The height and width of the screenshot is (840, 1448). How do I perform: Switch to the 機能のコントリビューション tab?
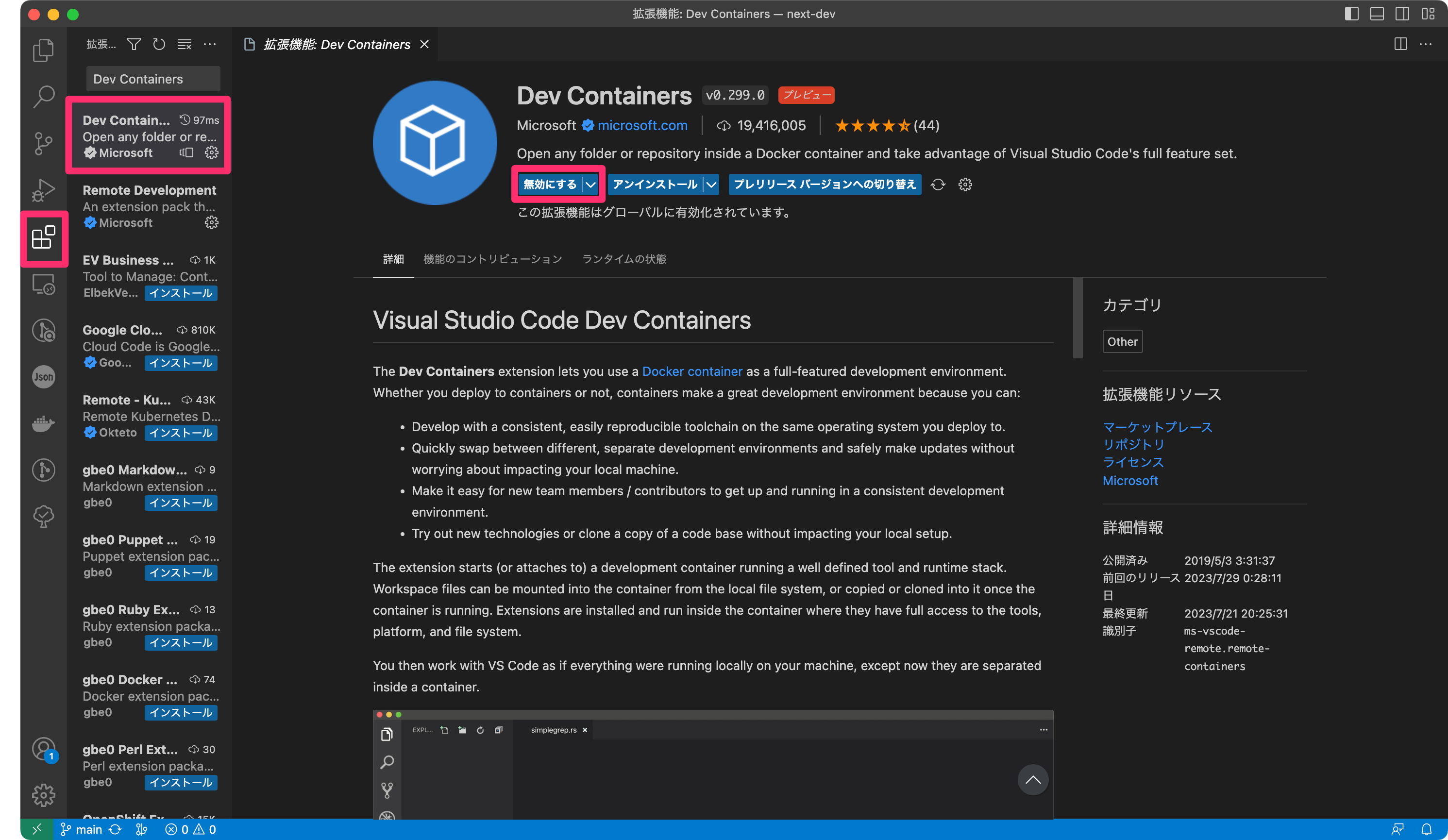[x=492, y=259]
